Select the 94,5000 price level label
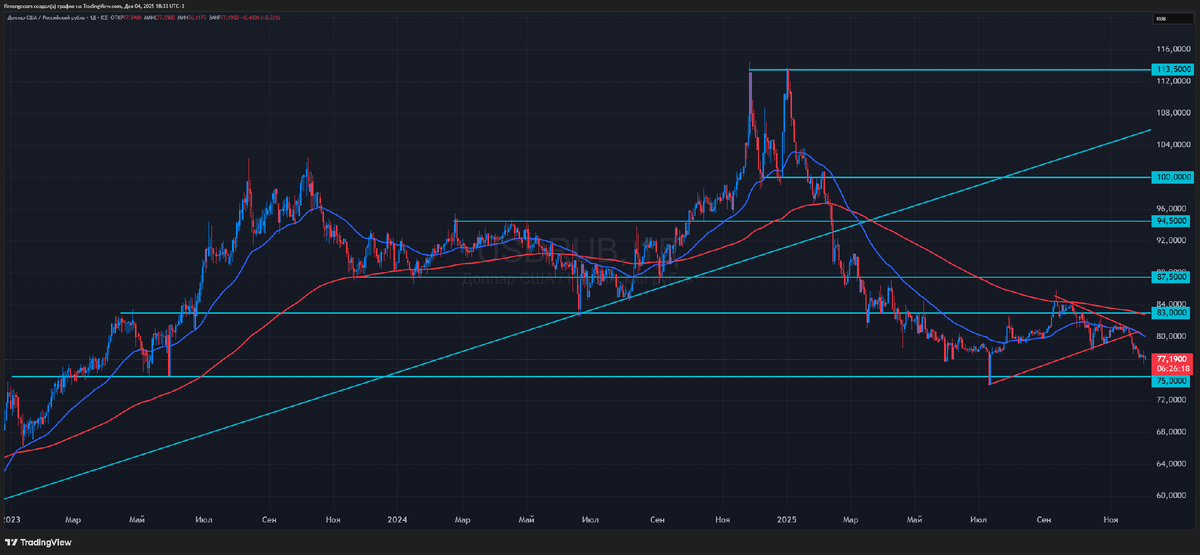Image resolution: width=1200 pixels, height=555 pixels. [x=1172, y=221]
